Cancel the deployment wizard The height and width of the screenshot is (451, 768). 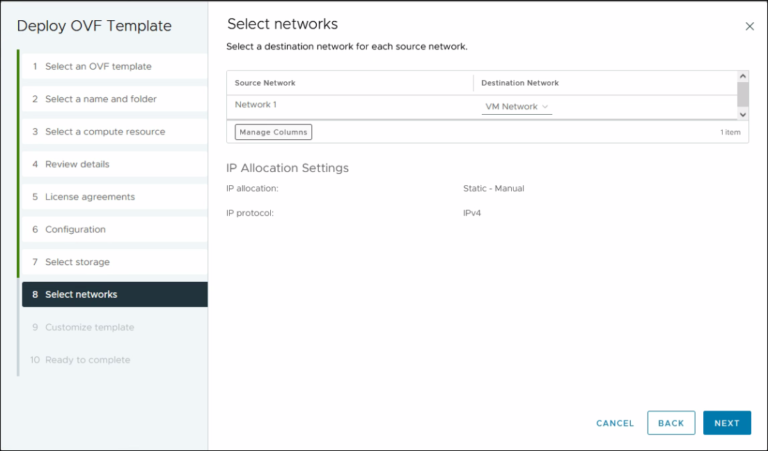[615, 423]
